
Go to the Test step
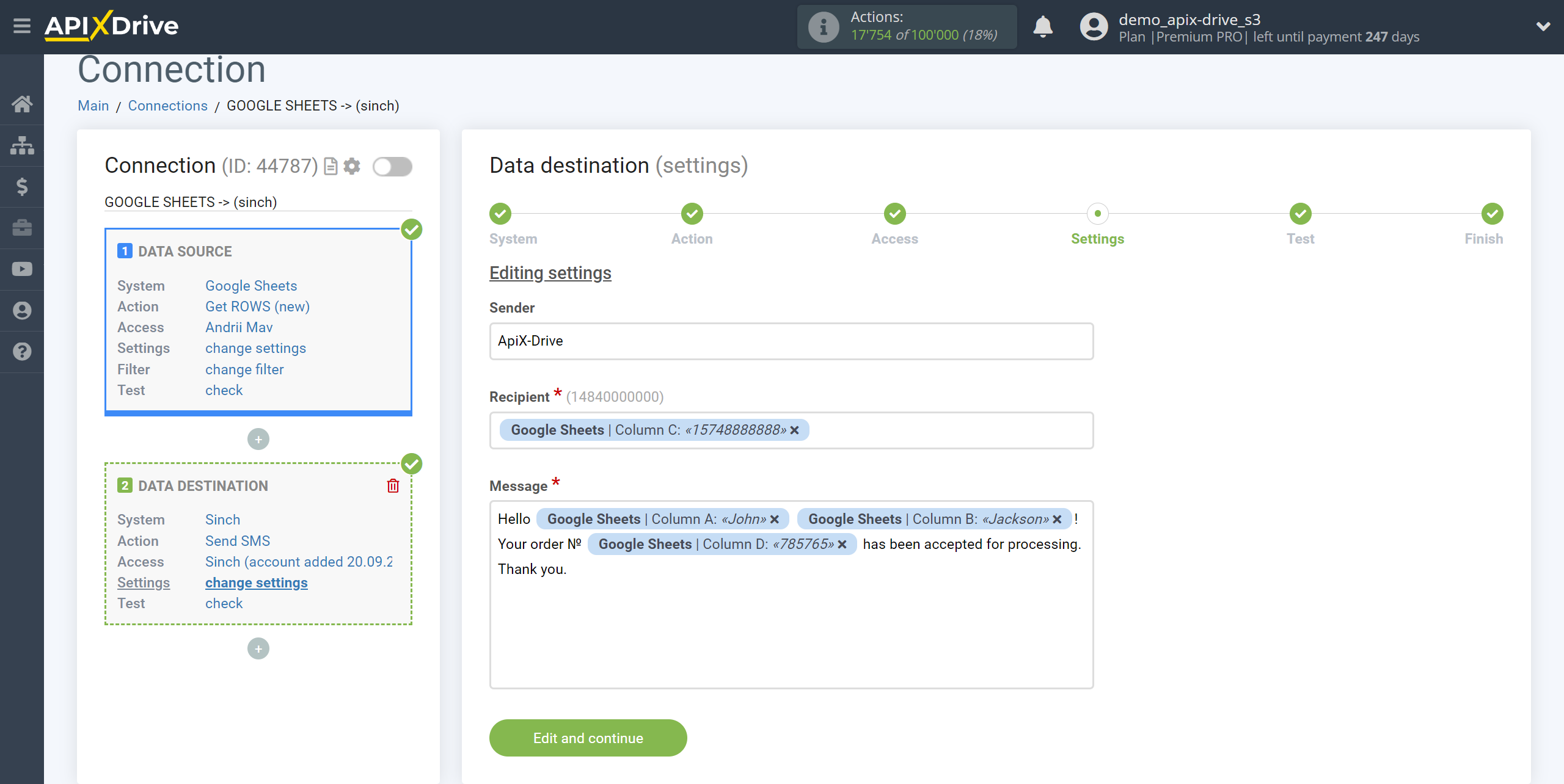[1301, 214]
